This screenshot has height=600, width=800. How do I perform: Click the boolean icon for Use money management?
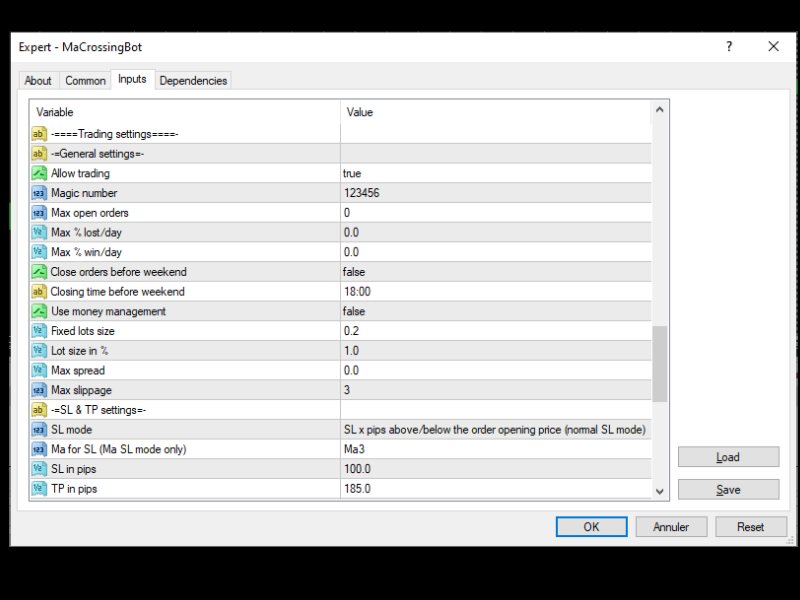(x=39, y=311)
